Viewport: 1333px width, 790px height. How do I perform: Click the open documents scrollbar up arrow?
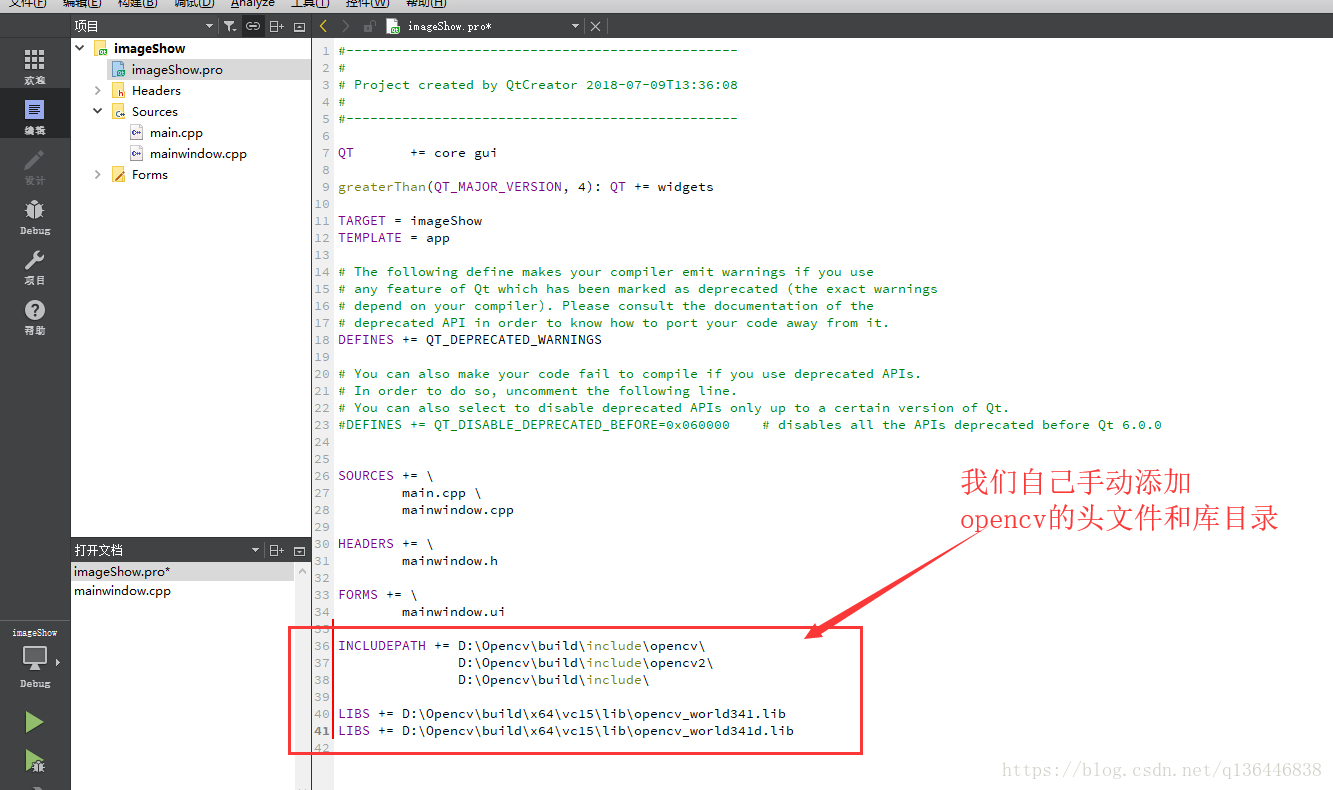302,571
